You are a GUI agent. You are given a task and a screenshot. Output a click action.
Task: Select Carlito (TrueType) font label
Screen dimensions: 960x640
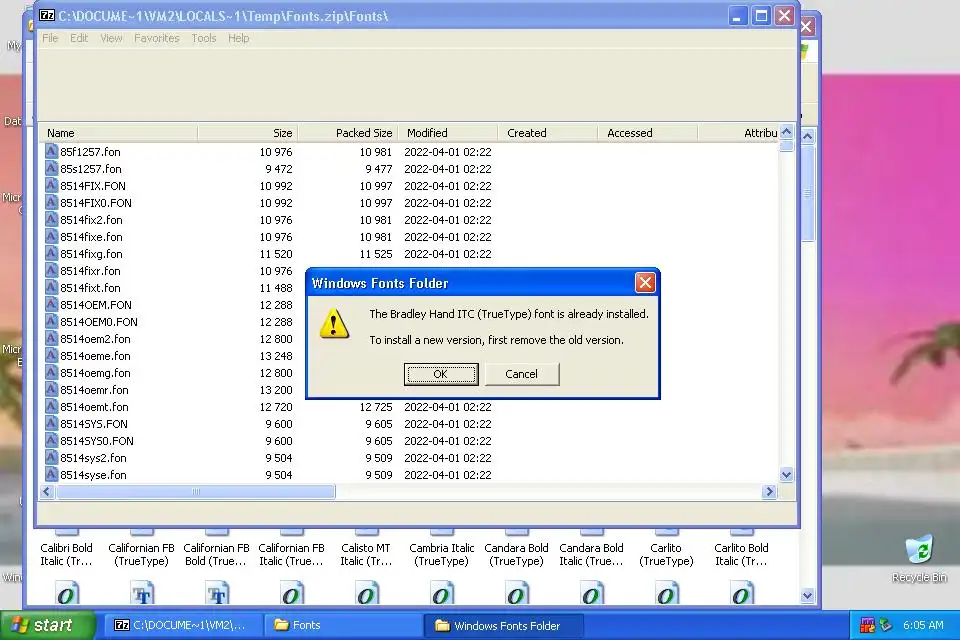coord(666,554)
